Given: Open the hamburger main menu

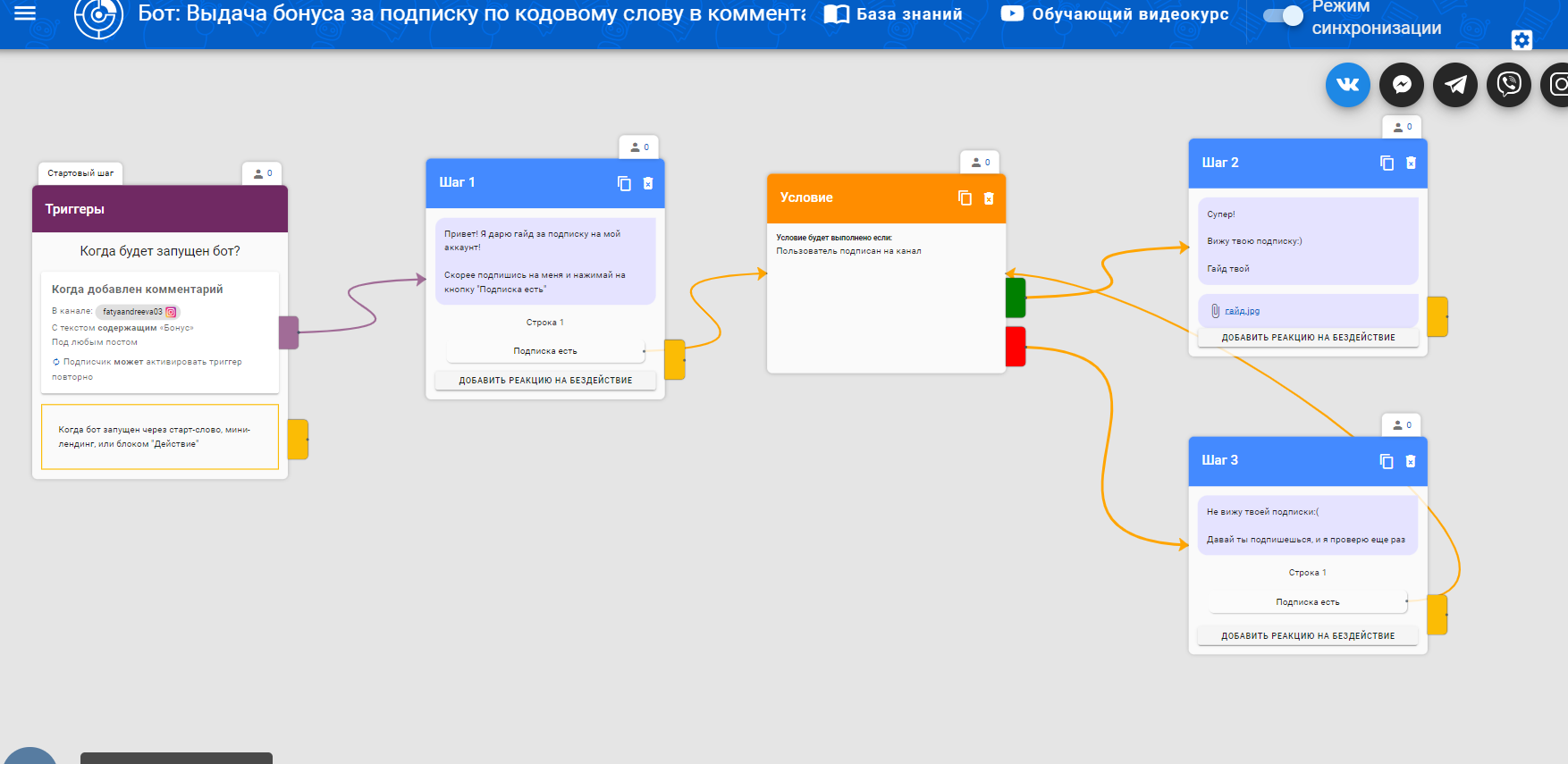Looking at the screenshot, I should (25, 13).
